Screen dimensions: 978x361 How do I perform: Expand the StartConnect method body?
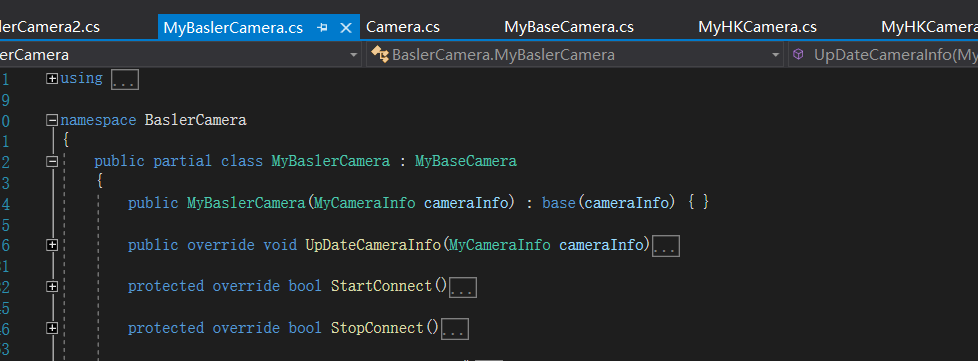tap(52, 286)
